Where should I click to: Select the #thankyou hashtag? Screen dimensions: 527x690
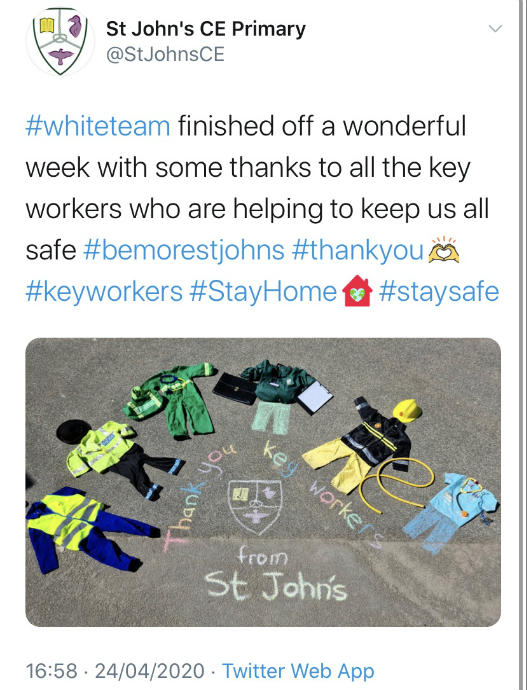pos(358,250)
